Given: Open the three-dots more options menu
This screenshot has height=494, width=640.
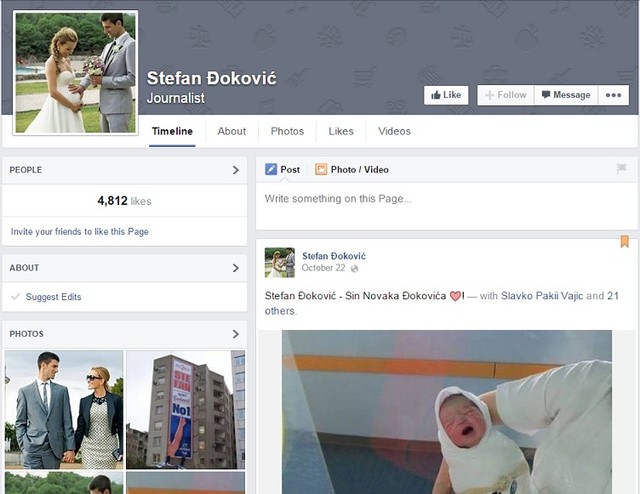Looking at the screenshot, I should 613,95.
